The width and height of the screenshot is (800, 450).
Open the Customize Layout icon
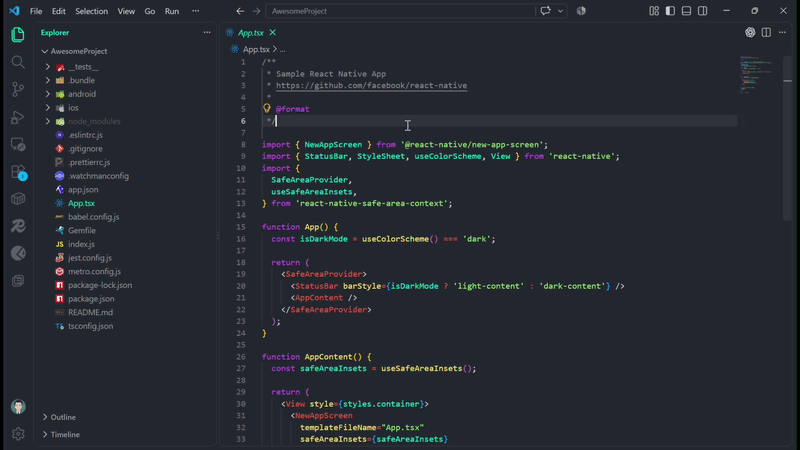pyautogui.click(x=654, y=11)
